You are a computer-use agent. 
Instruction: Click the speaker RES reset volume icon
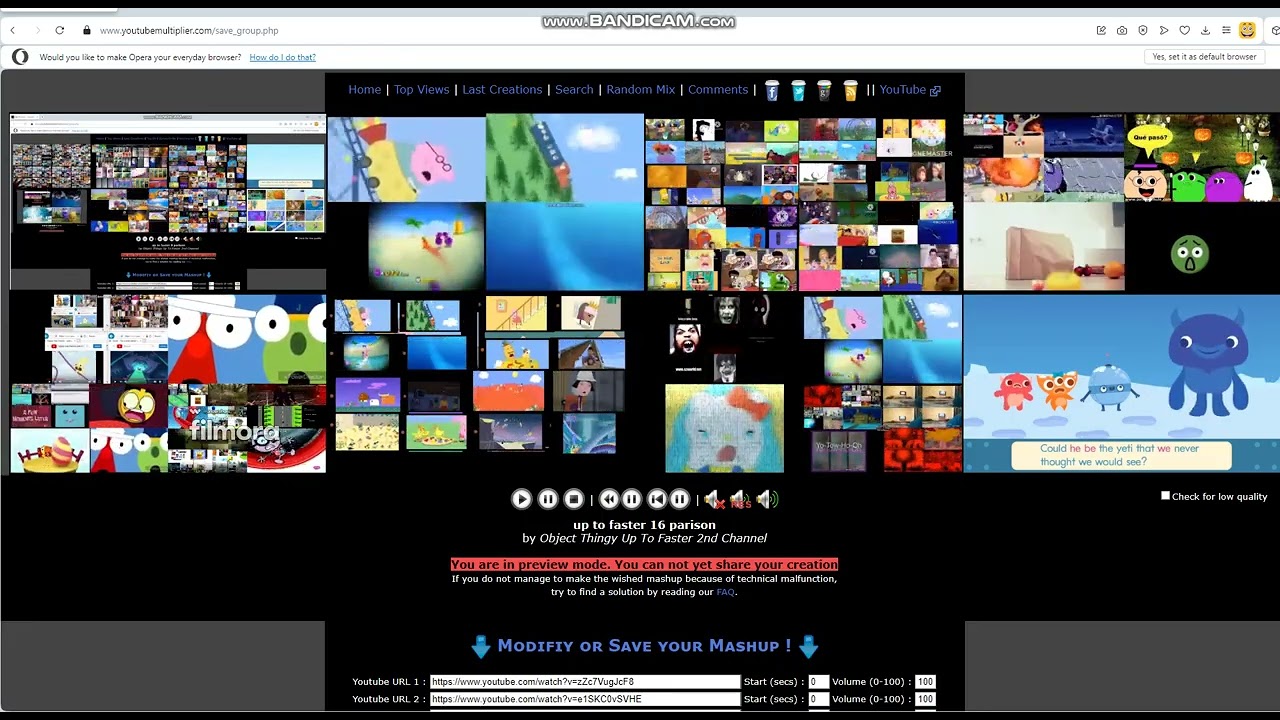click(x=740, y=499)
